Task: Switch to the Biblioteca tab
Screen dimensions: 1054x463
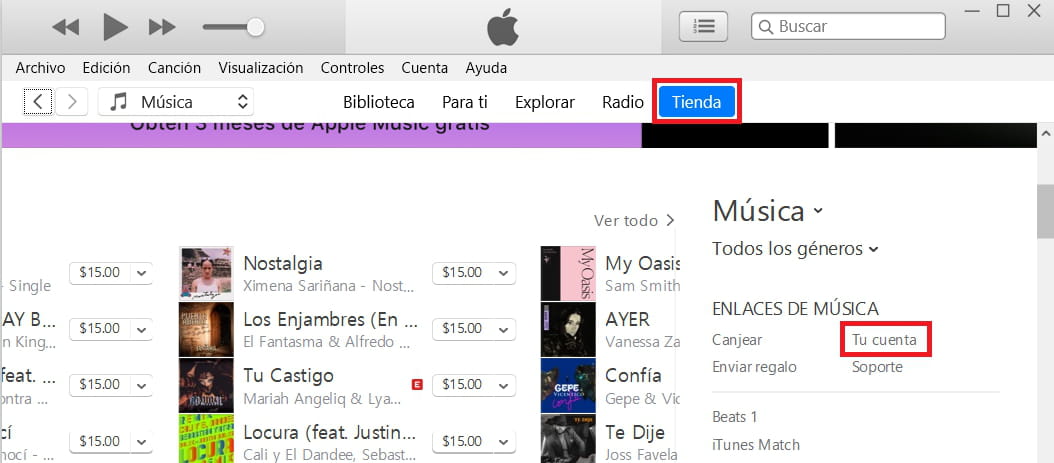Action: 378,102
